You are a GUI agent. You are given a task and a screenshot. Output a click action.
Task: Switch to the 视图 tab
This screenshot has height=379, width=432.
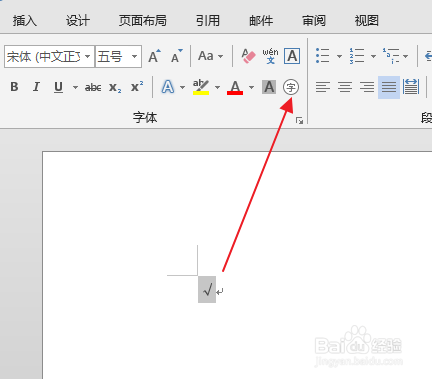coord(366,21)
